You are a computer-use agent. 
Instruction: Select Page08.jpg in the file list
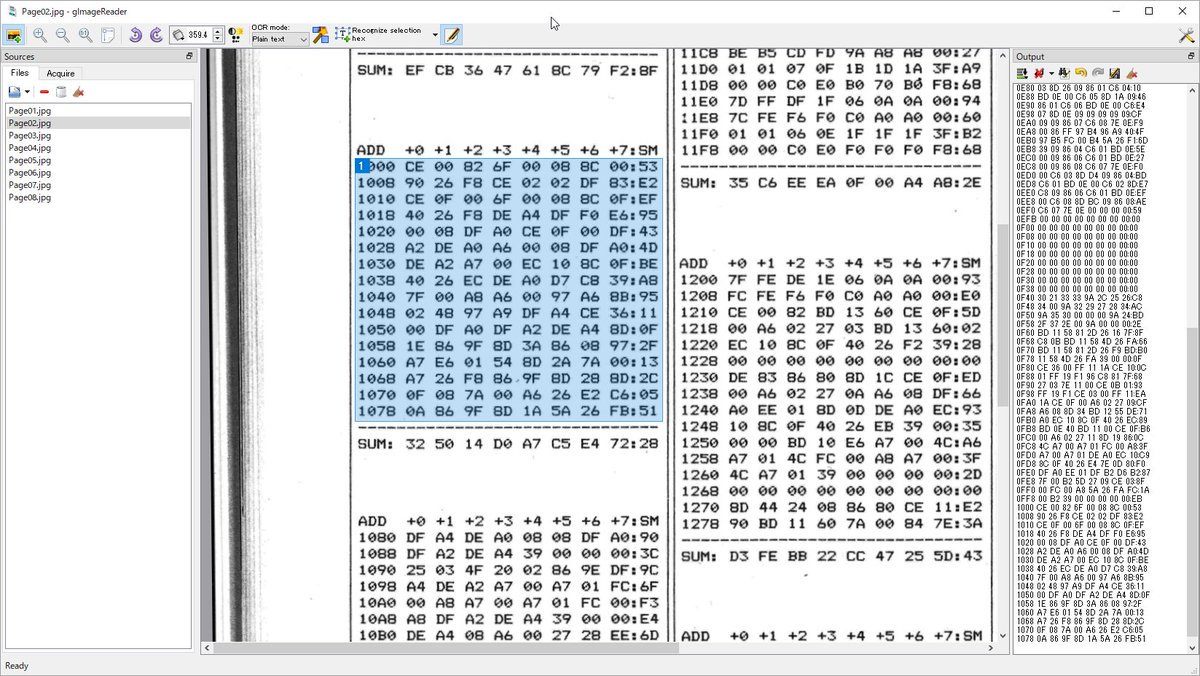tap(97, 198)
